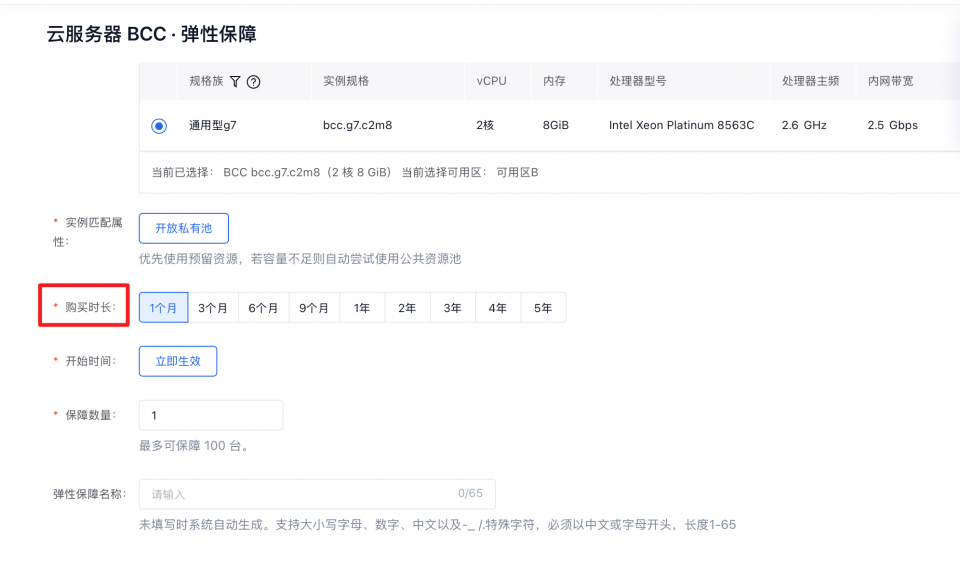Click the 未填写时系统自动生成 naming rule hint

[x=437, y=525]
